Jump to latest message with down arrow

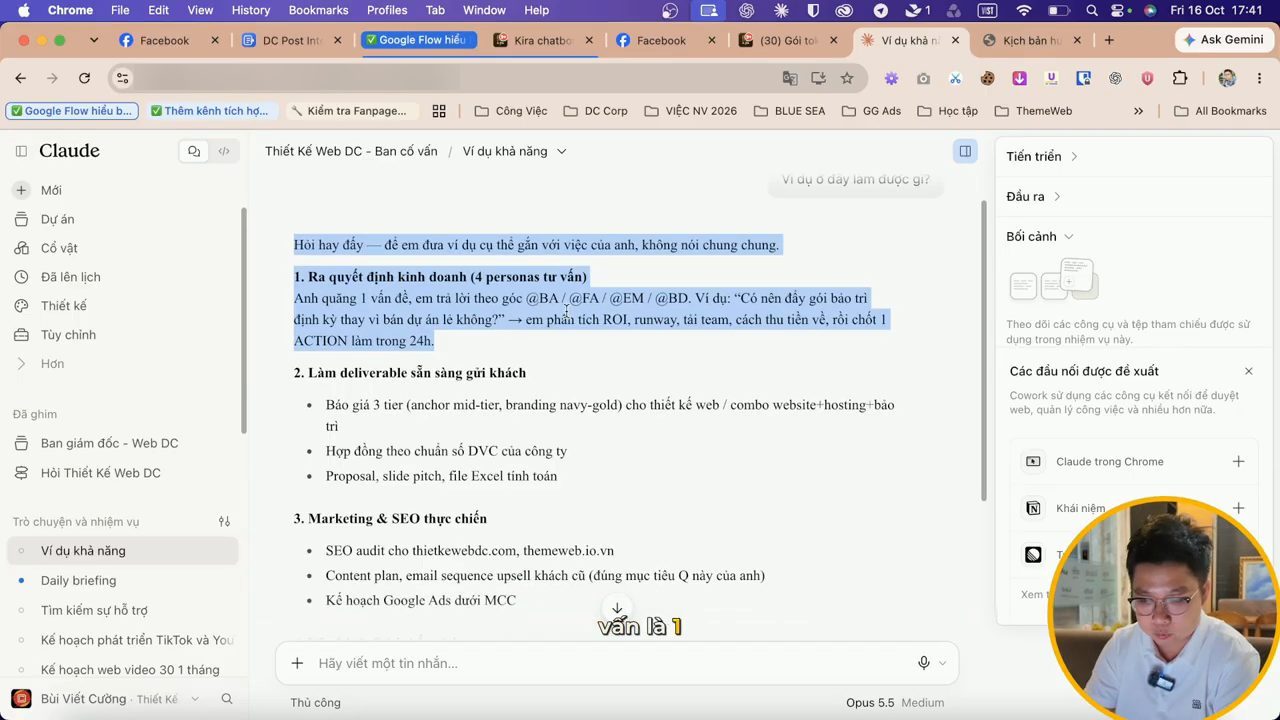[617, 608]
